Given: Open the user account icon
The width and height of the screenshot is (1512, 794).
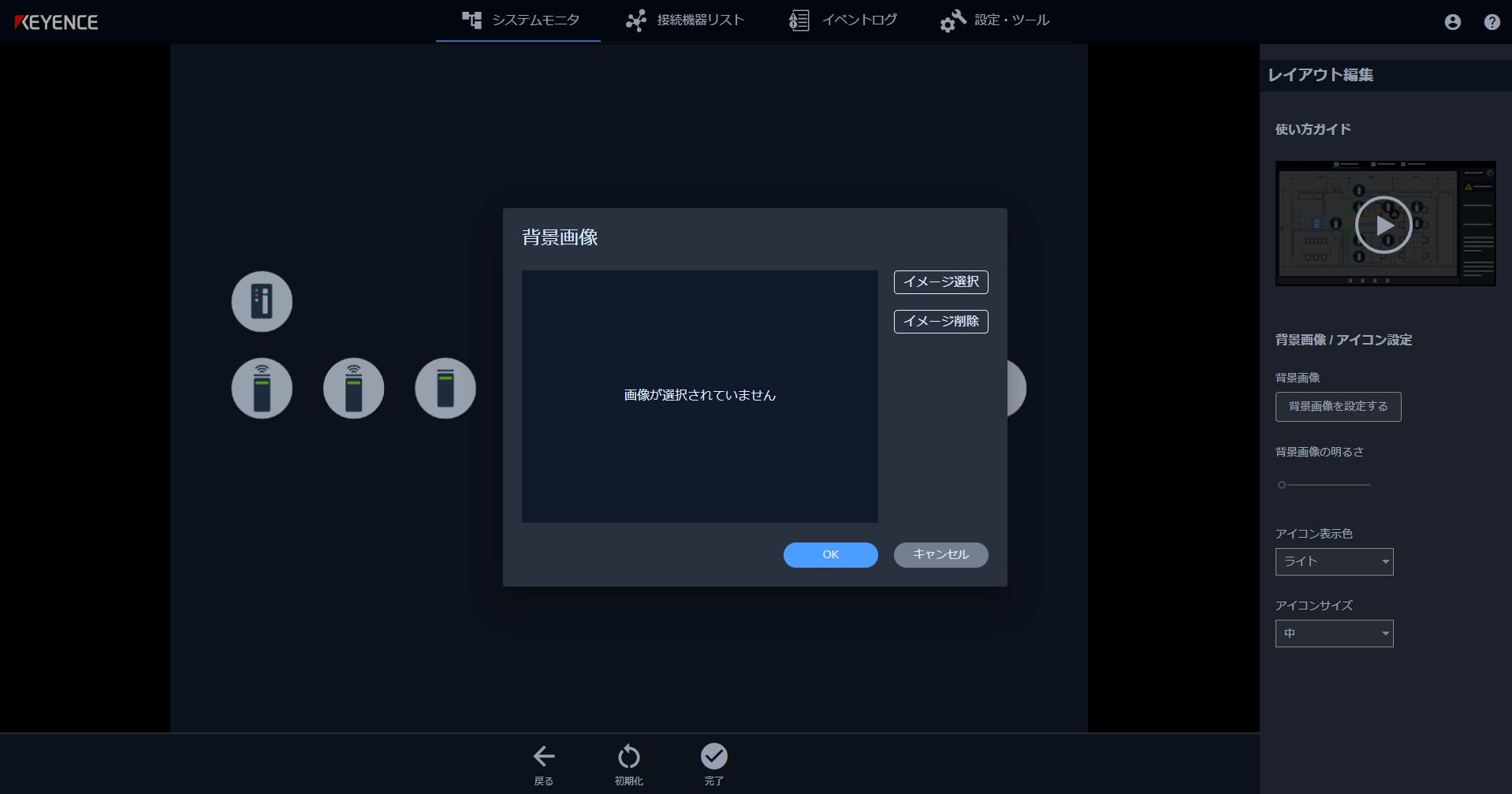Looking at the screenshot, I should click(1451, 22).
